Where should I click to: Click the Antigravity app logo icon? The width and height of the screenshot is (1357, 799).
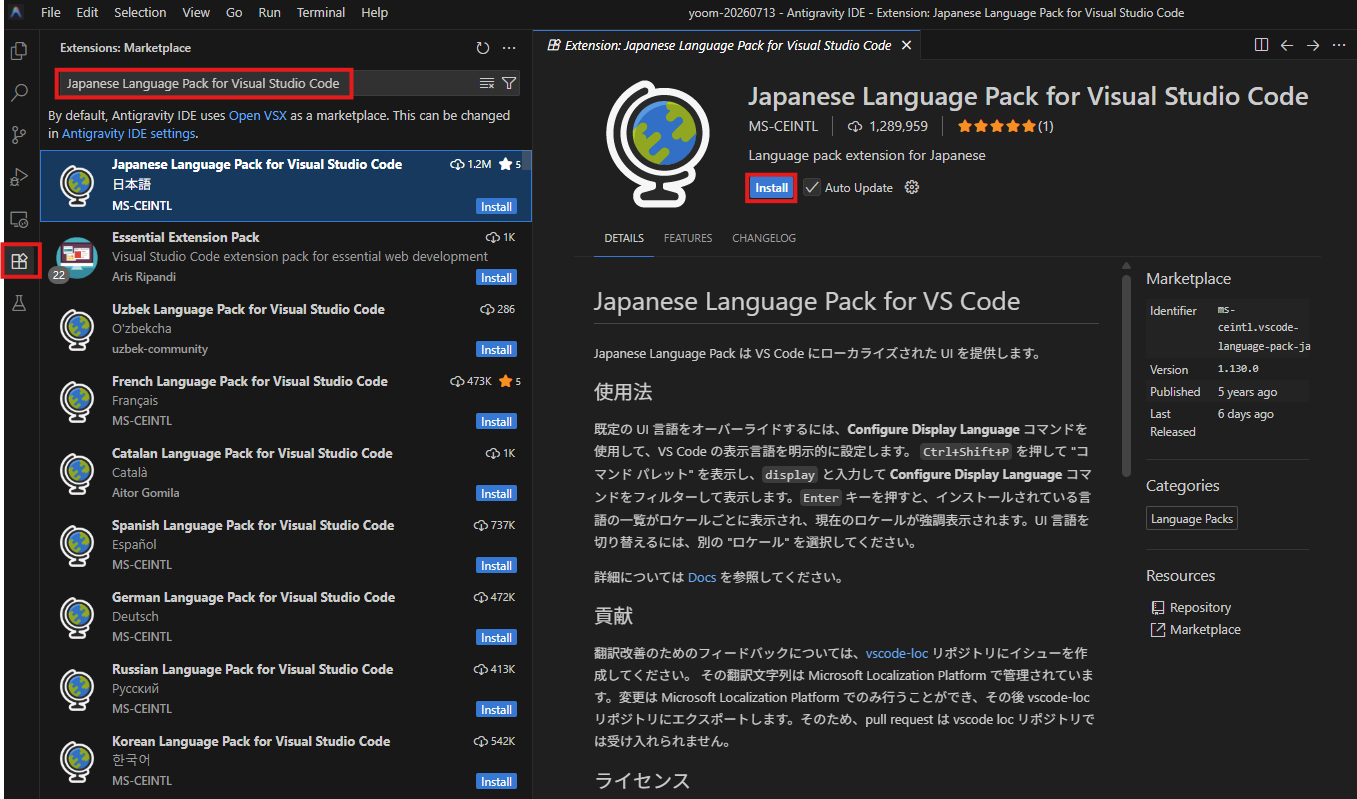click(x=18, y=13)
